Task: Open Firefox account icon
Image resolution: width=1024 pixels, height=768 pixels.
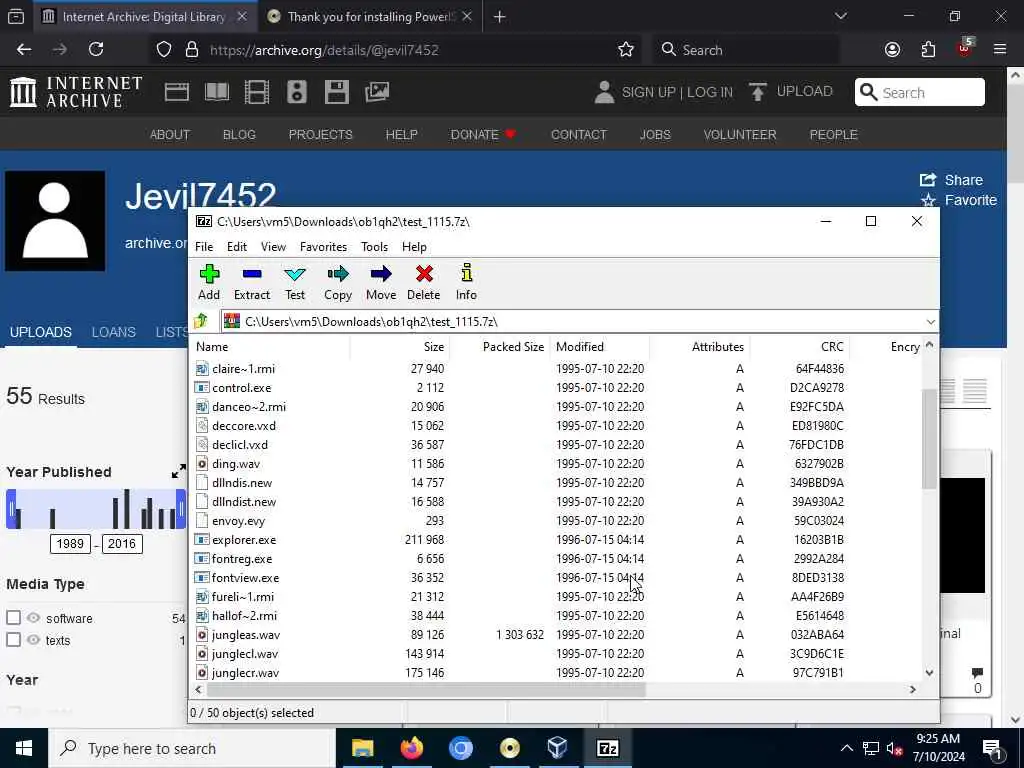Action: (x=892, y=50)
